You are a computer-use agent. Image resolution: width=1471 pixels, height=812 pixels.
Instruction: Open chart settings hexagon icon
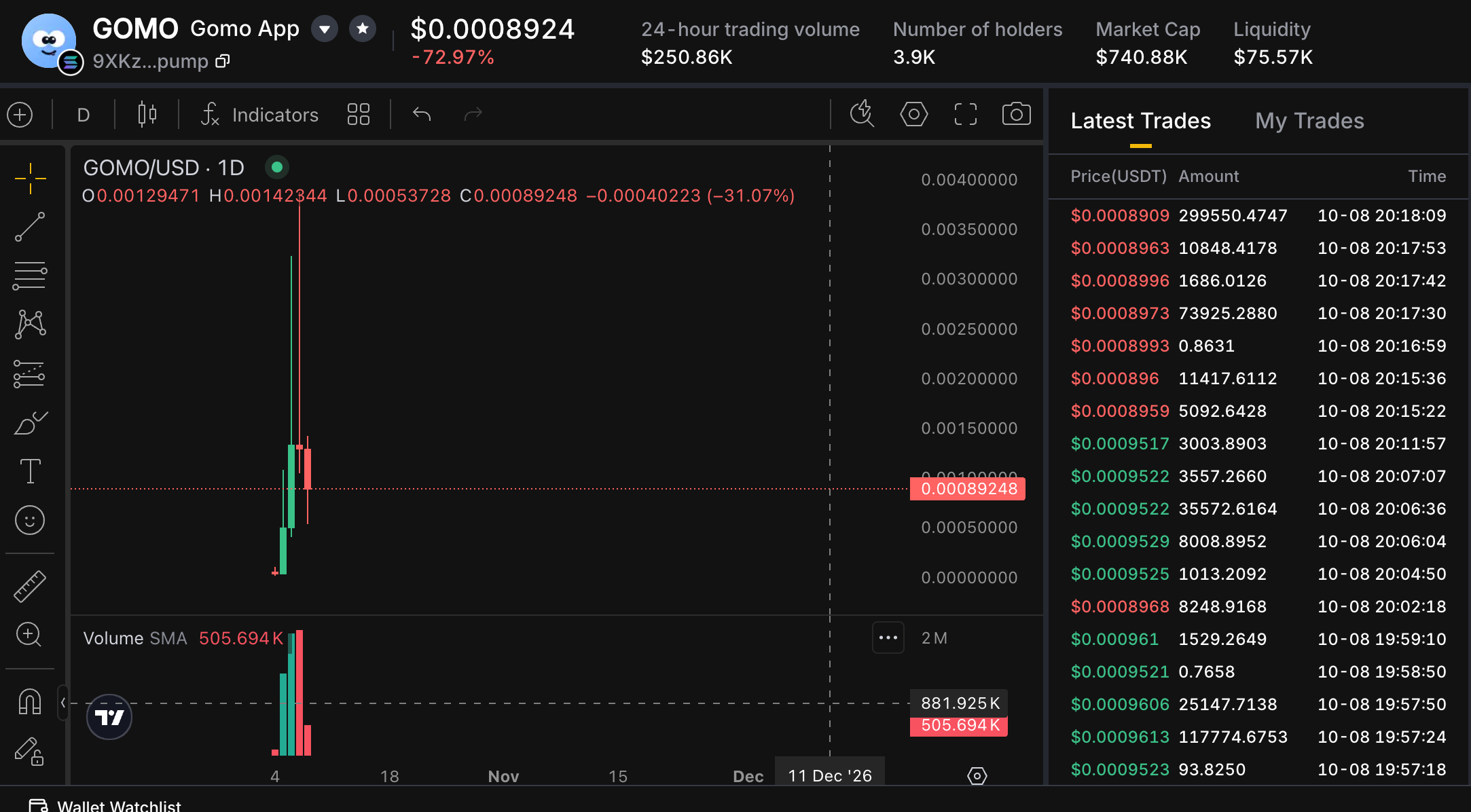point(913,114)
